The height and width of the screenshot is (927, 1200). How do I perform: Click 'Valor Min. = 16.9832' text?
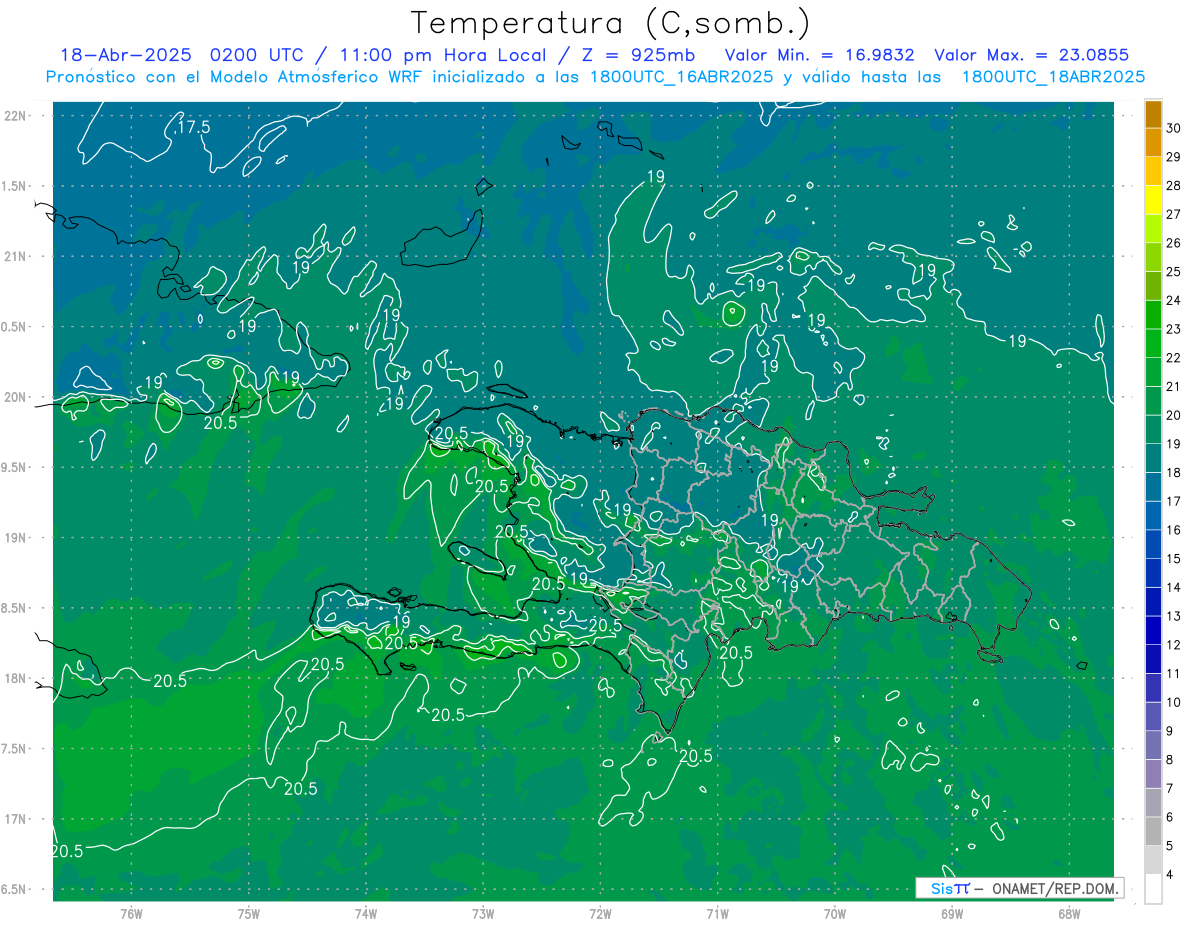(819, 56)
